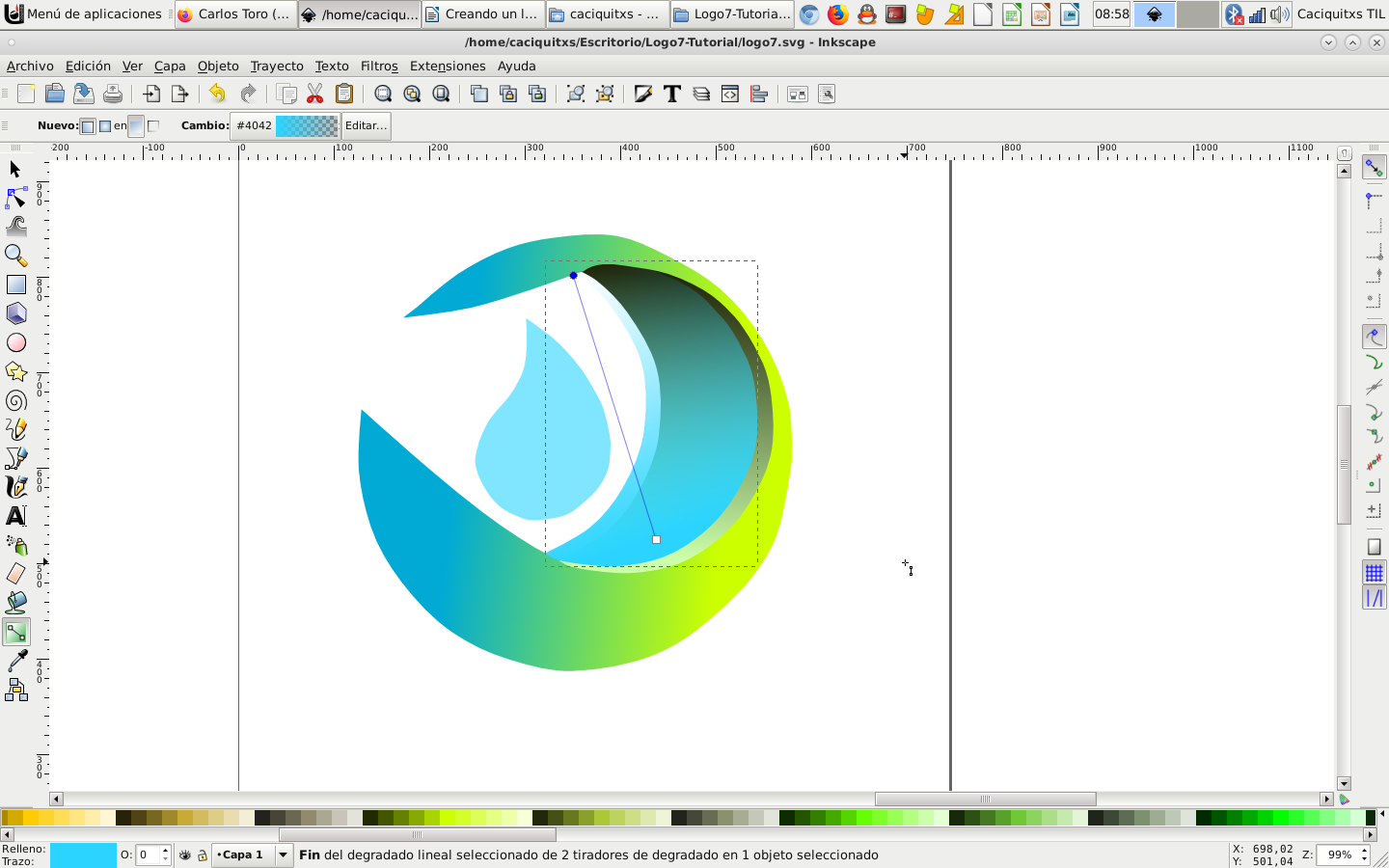The height and width of the screenshot is (868, 1389).
Task: Select the arrow Selector tool
Action: [x=15, y=170]
